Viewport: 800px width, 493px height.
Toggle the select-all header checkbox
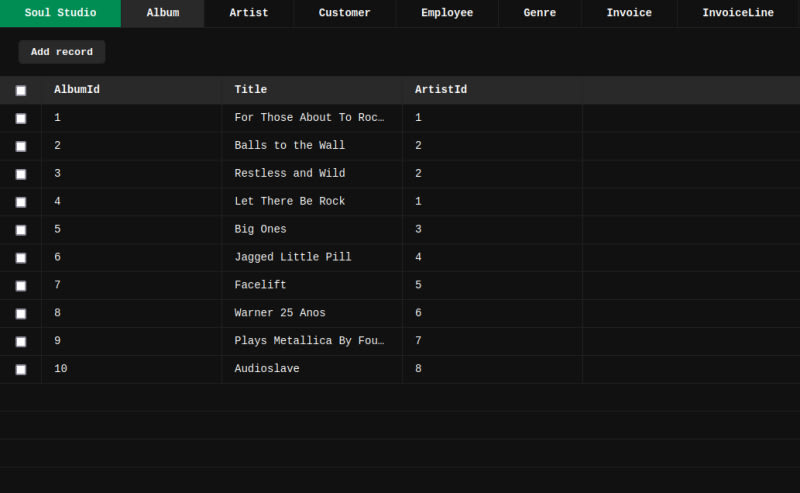point(21,91)
